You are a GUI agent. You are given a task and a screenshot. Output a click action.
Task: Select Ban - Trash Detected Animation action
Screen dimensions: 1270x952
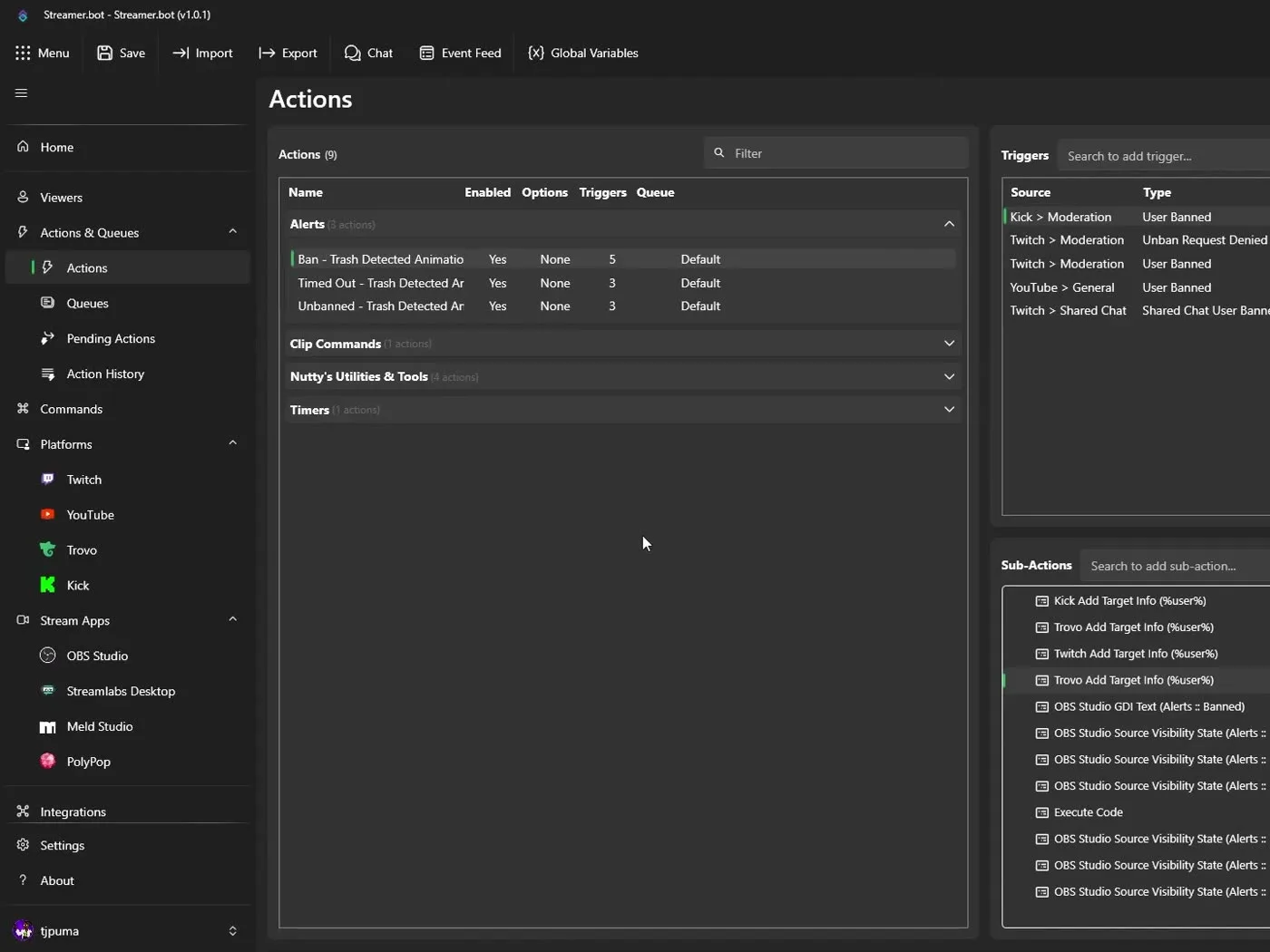[623, 259]
